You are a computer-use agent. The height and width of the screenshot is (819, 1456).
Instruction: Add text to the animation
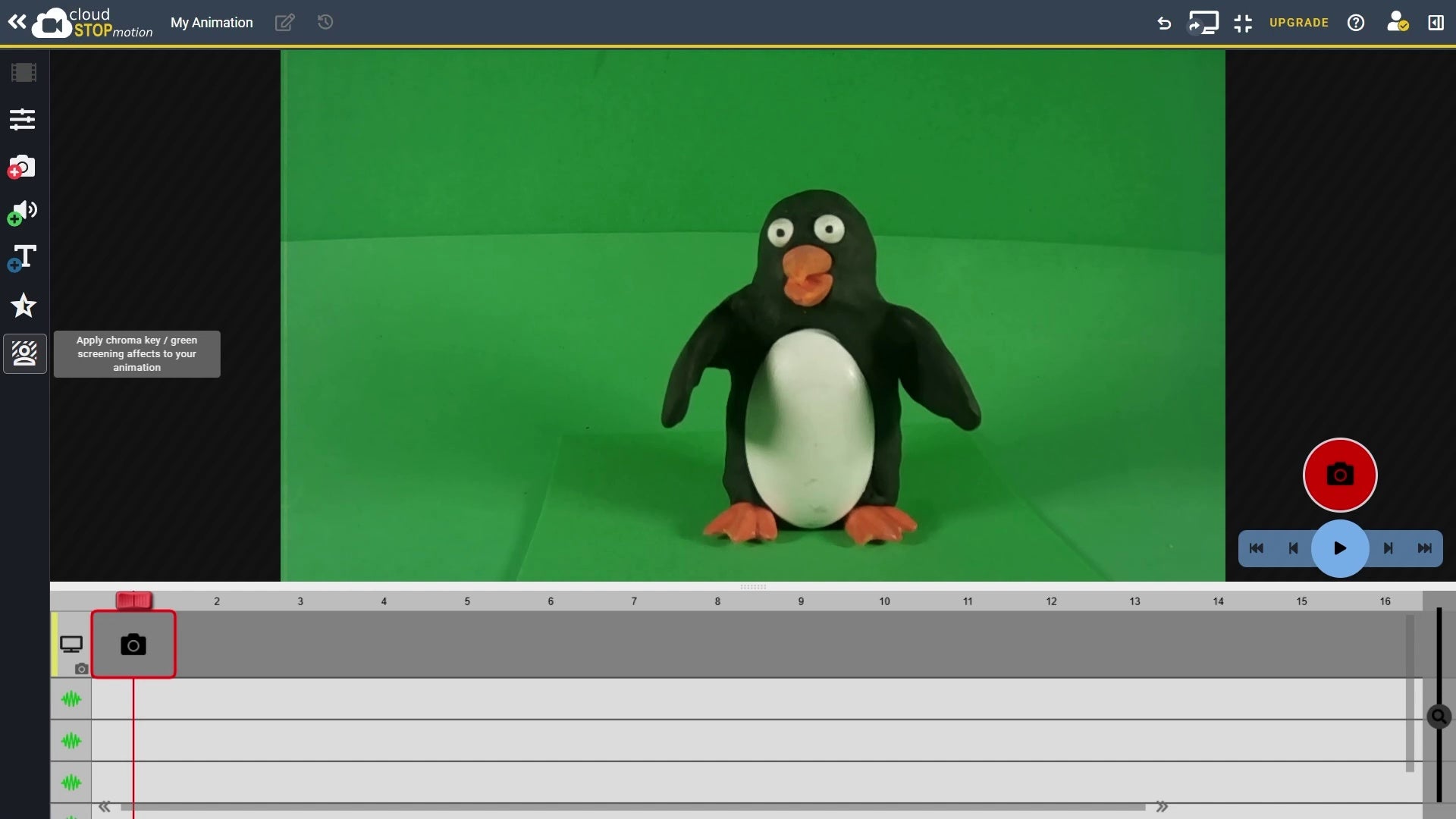[22, 259]
